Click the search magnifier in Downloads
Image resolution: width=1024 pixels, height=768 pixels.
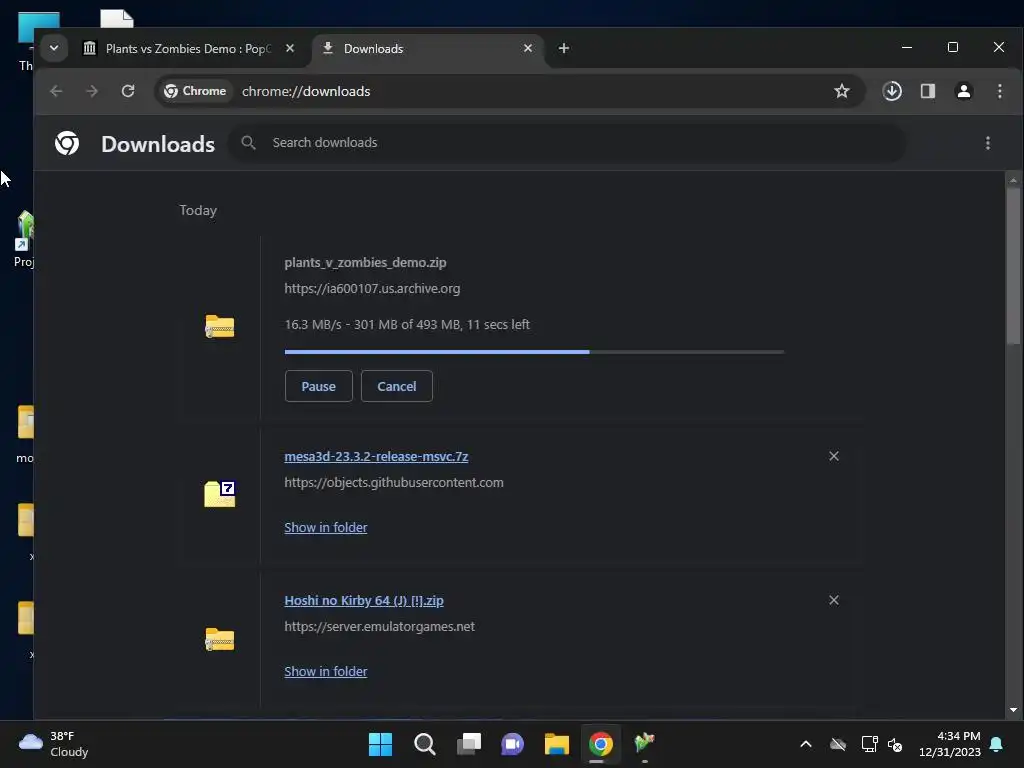click(248, 143)
